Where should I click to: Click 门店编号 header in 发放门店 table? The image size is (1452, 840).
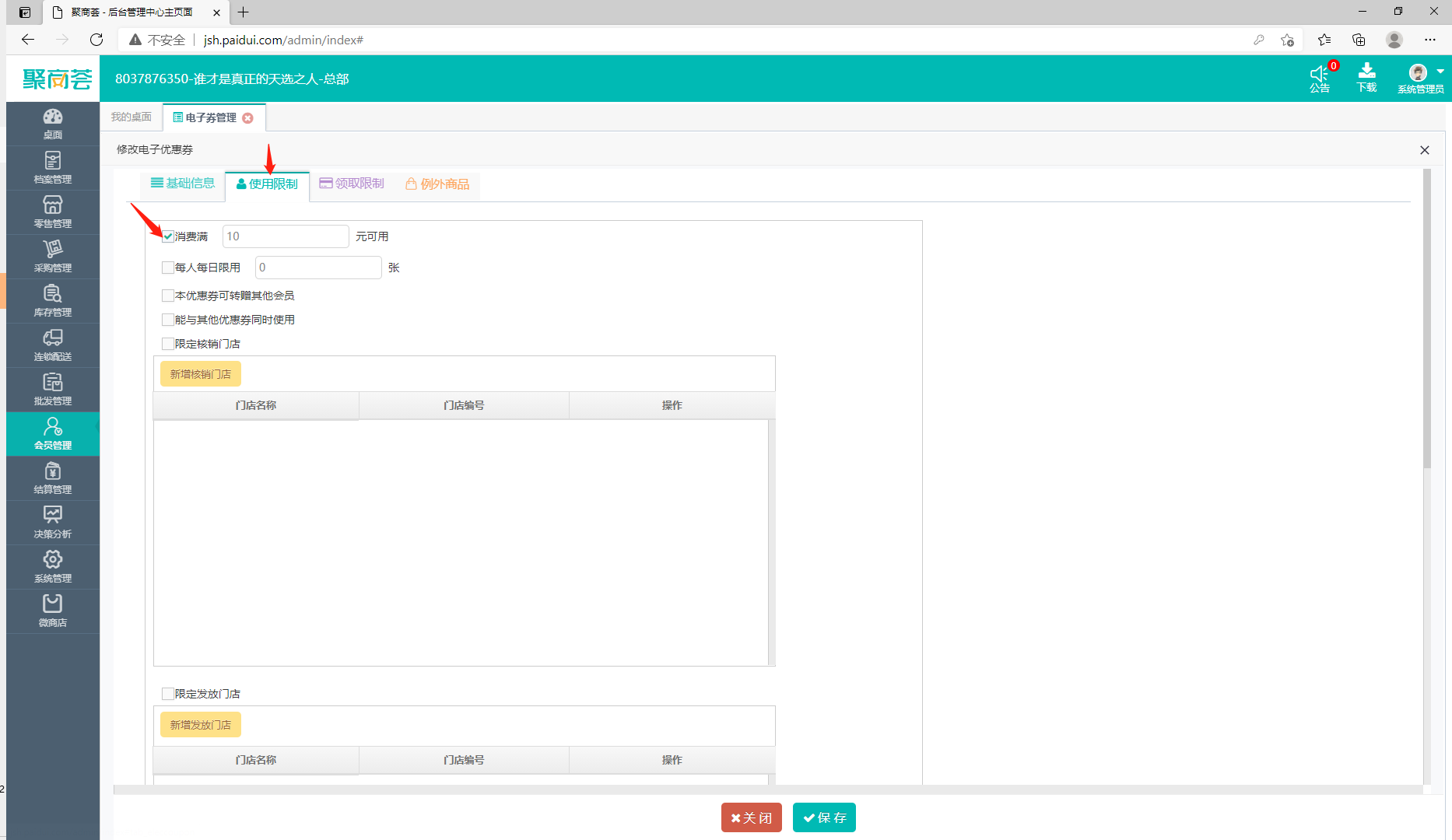(x=464, y=760)
